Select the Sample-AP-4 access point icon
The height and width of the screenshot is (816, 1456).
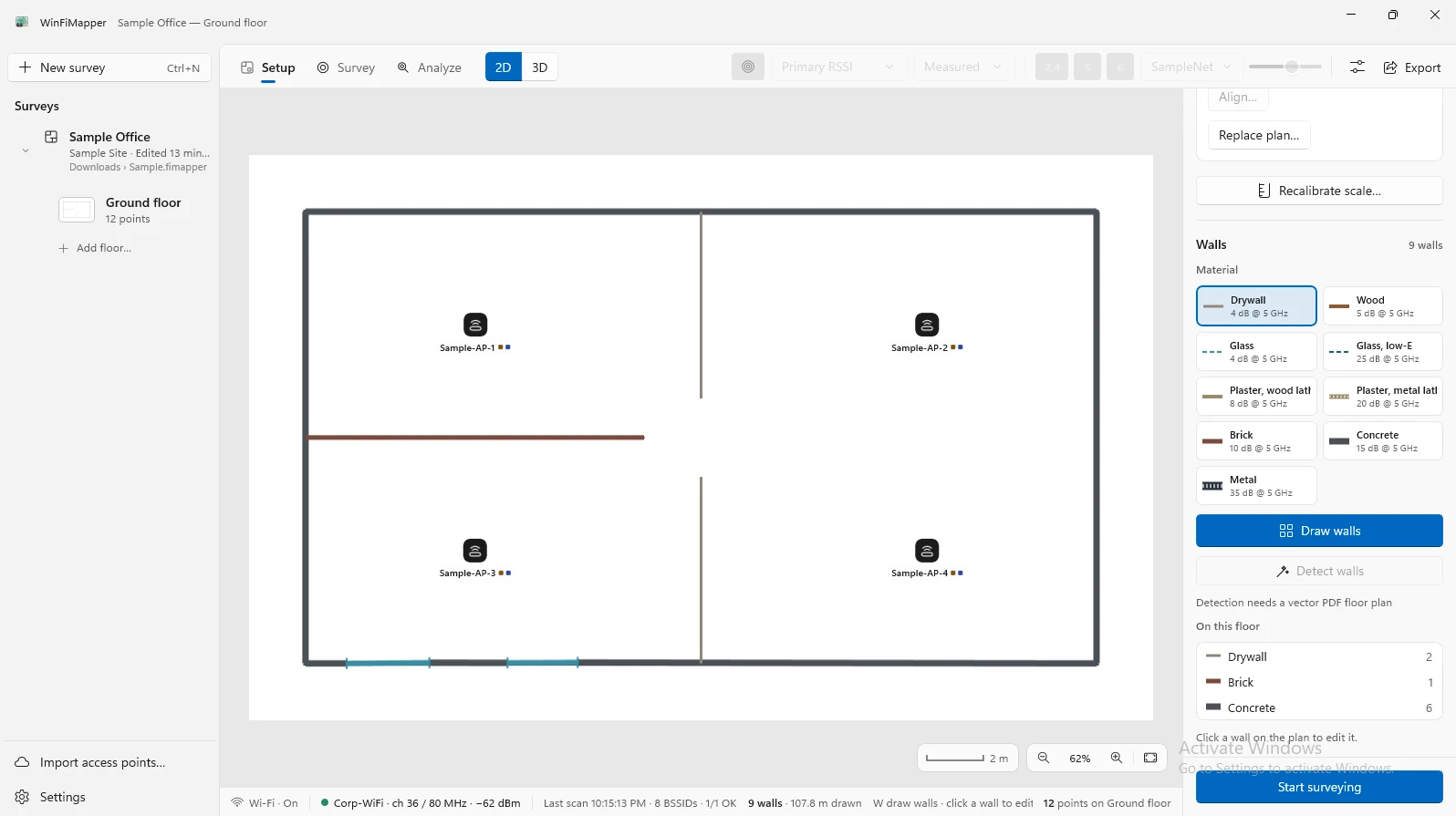coord(927,551)
